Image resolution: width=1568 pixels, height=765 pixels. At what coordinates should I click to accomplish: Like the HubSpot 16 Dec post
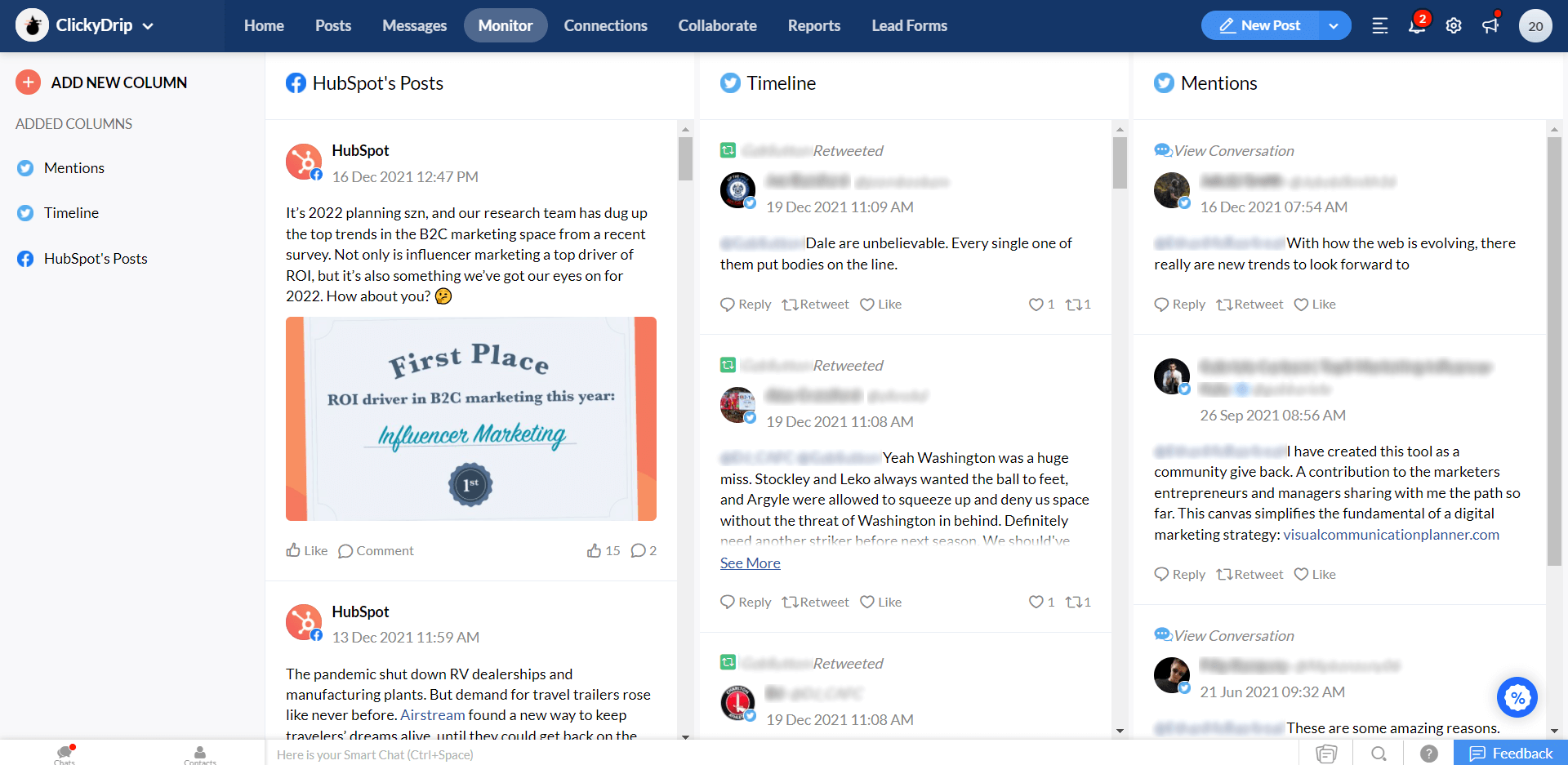pyautogui.click(x=307, y=550)
